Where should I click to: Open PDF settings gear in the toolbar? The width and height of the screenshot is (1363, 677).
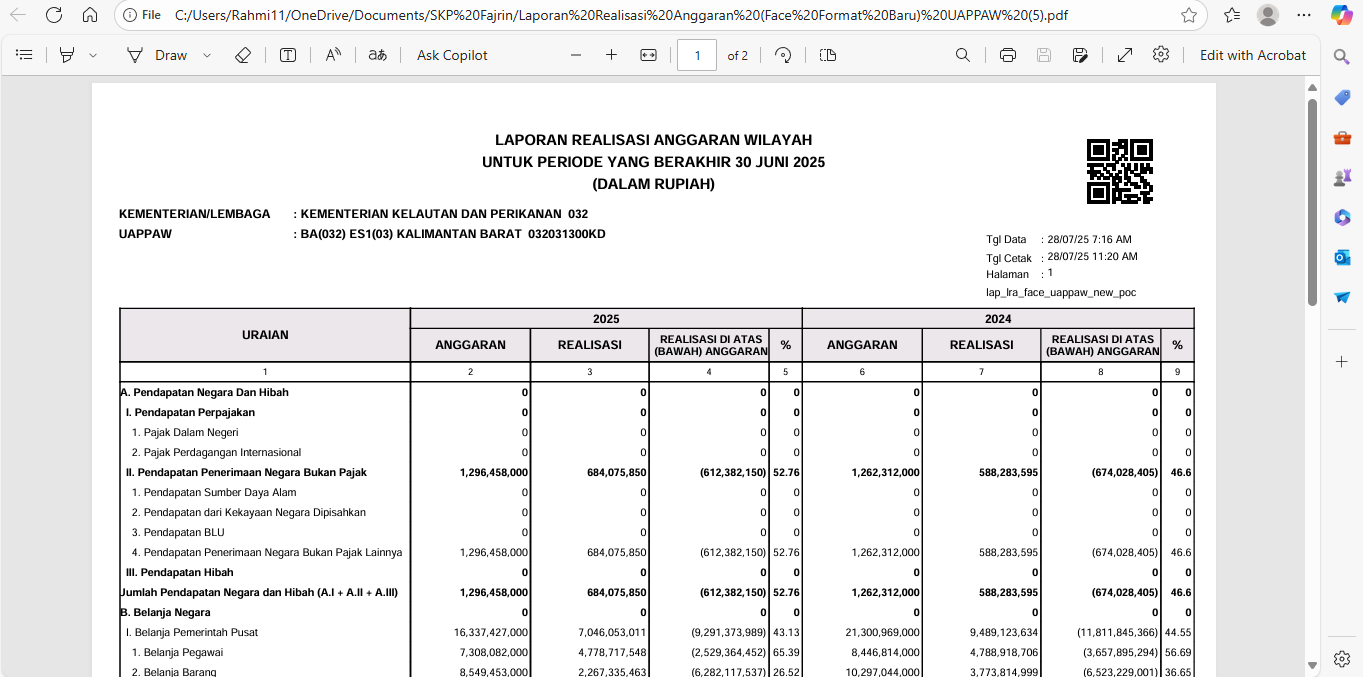[1161, 55]
